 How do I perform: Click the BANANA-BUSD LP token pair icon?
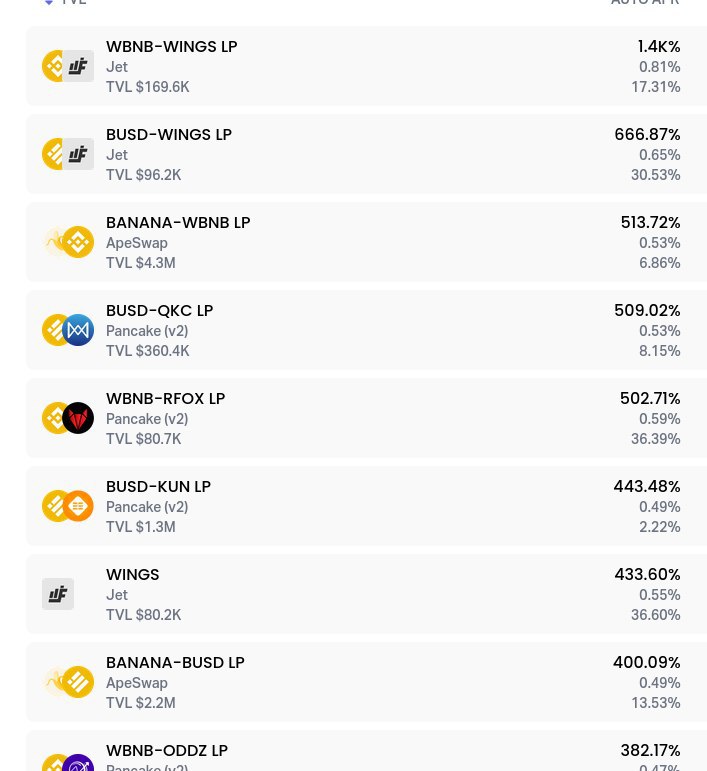click(x=68, y=682)
